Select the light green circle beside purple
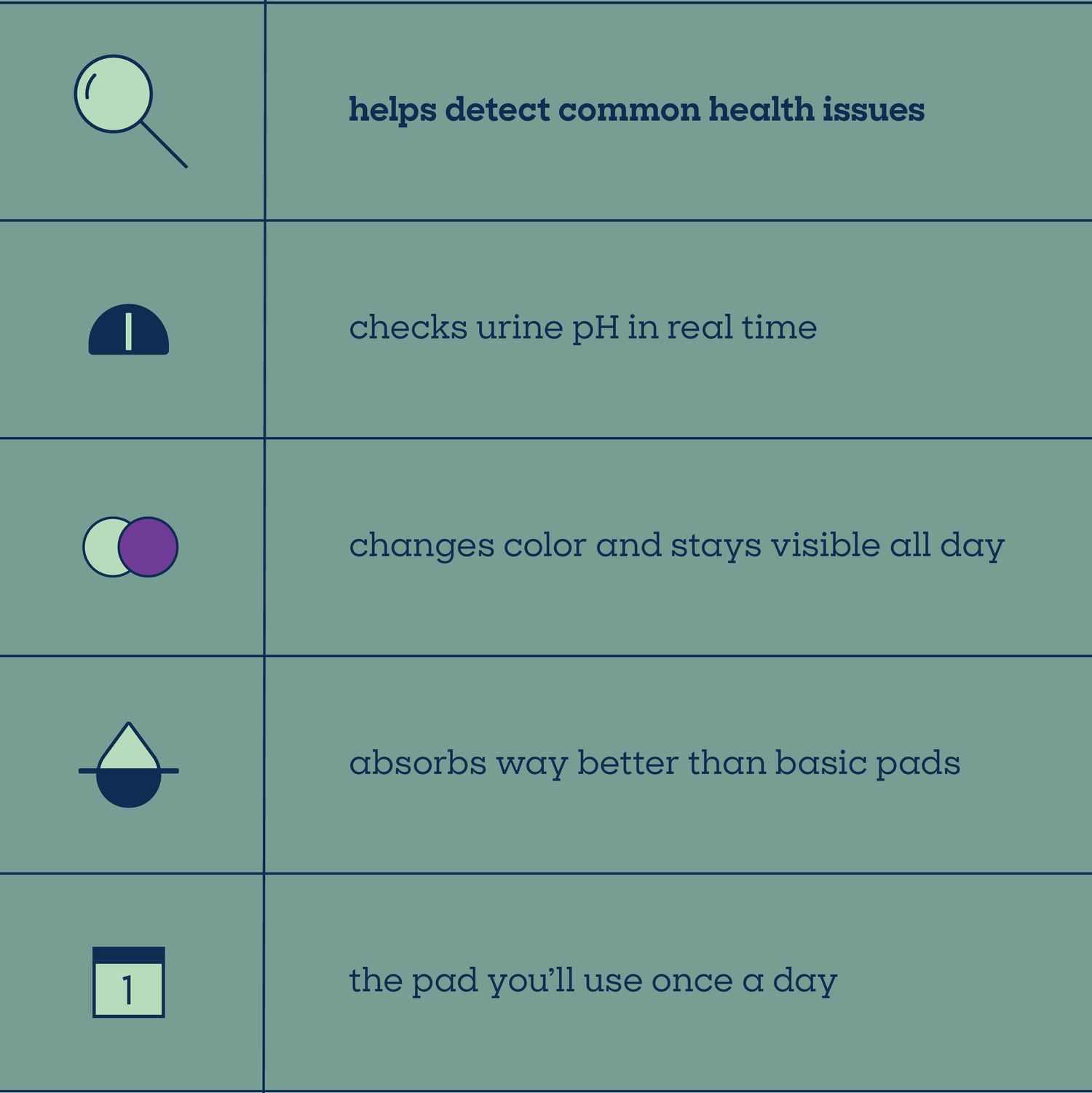This screenshot has height=1093, width=1092. 100,547
